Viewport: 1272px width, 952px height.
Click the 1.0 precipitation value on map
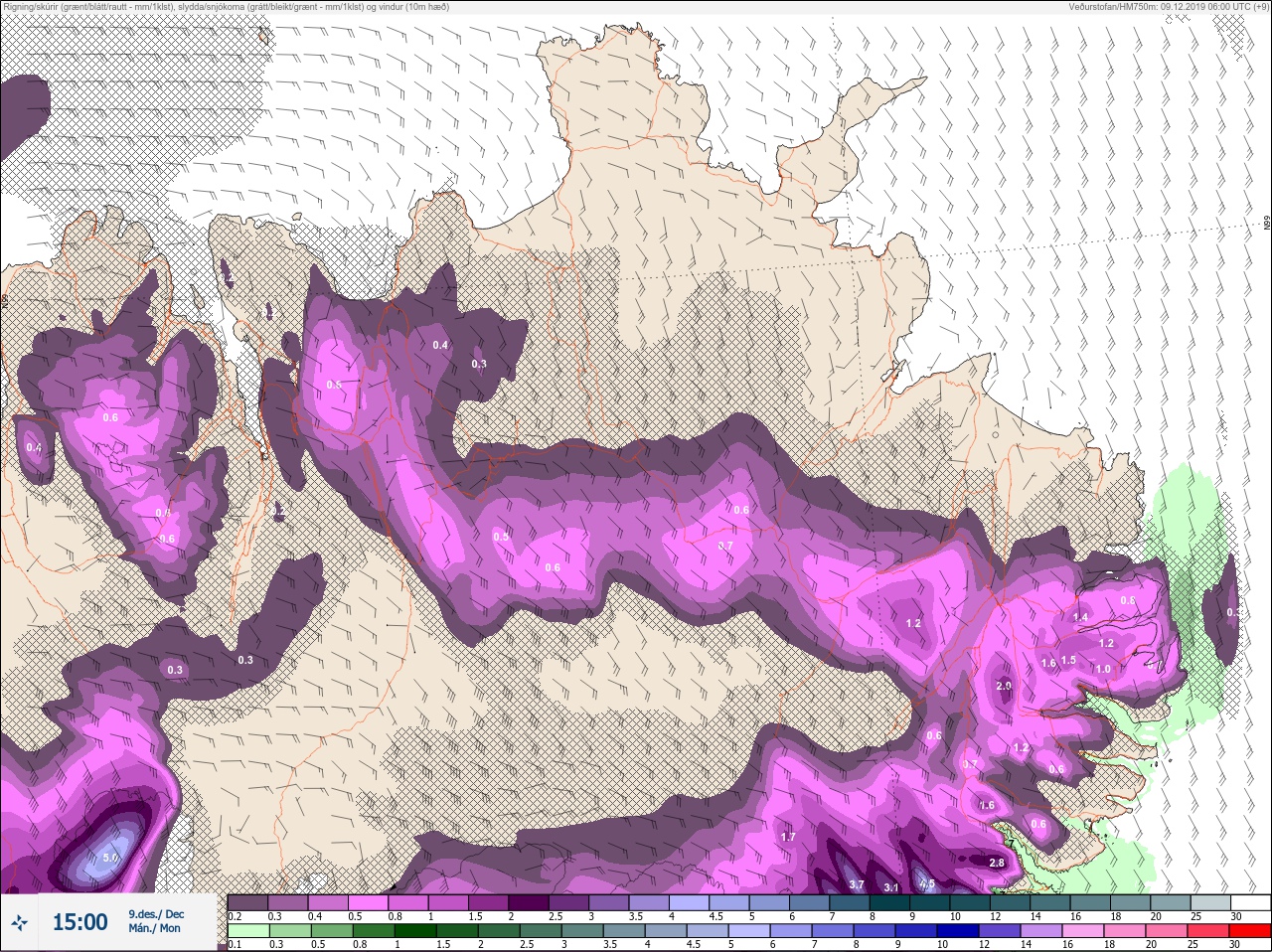tap(1103, 669)
